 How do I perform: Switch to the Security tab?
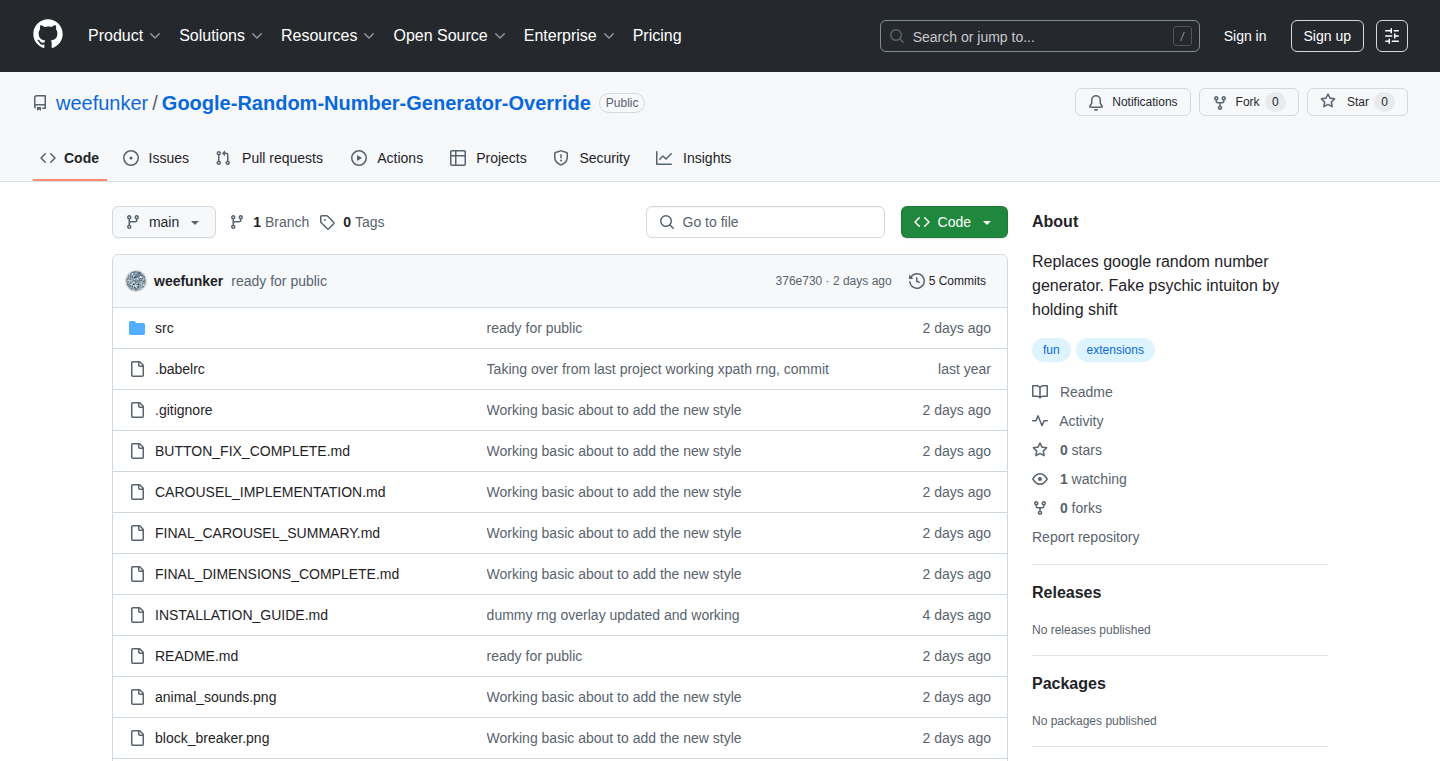click(x=591, y=158)
